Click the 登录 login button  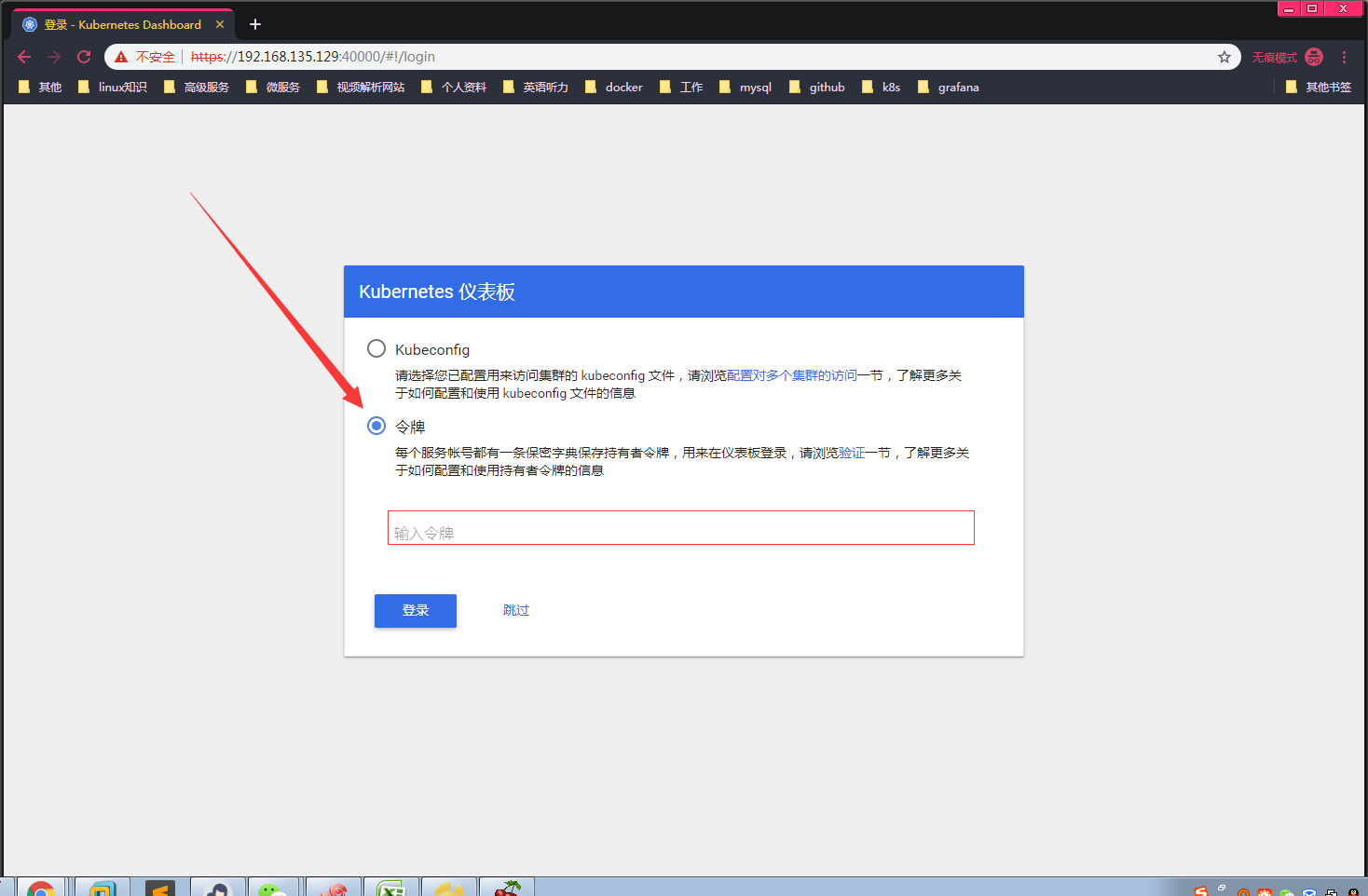click(416, 611)
